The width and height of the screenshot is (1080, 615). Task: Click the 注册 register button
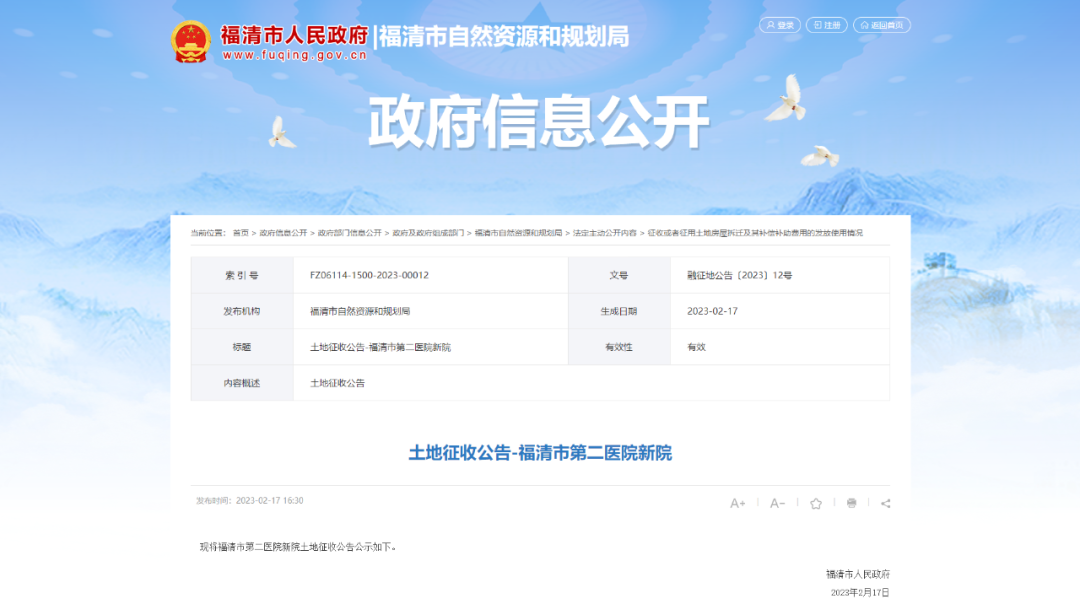(x=827, y=25)
